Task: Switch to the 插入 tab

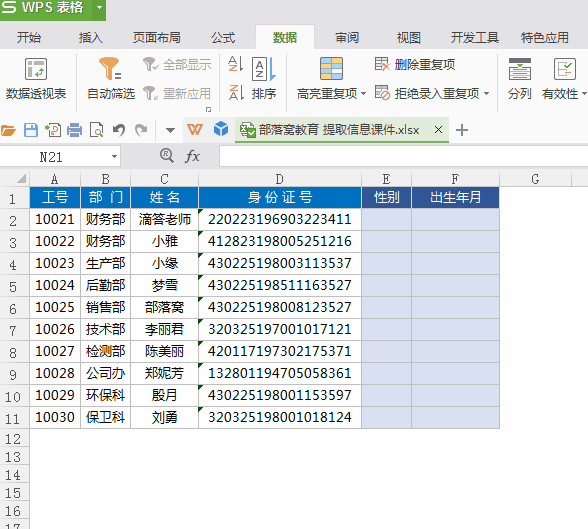Action: point(90,37)
